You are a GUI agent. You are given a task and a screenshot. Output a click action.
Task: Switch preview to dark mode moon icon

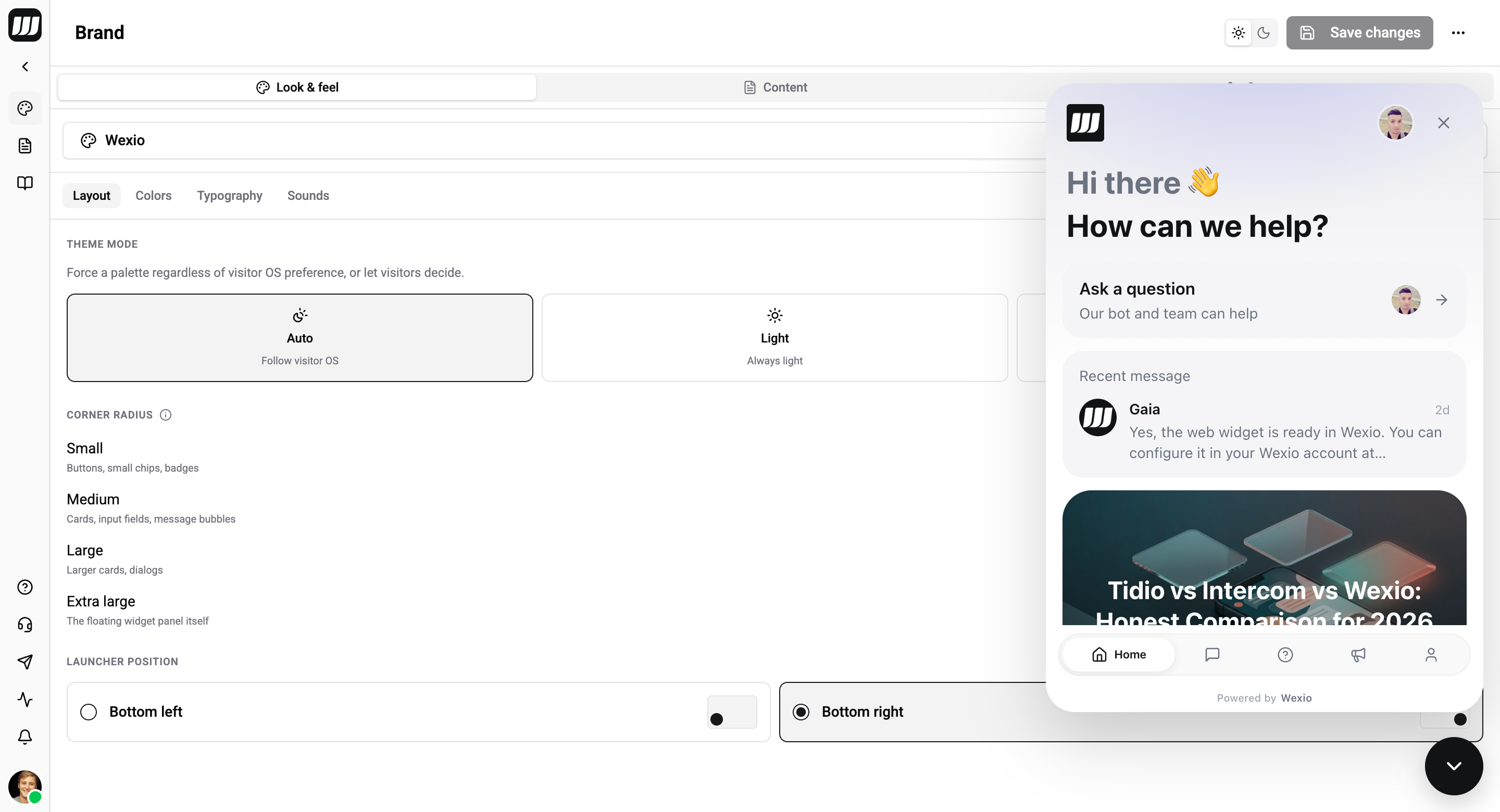1264,33
